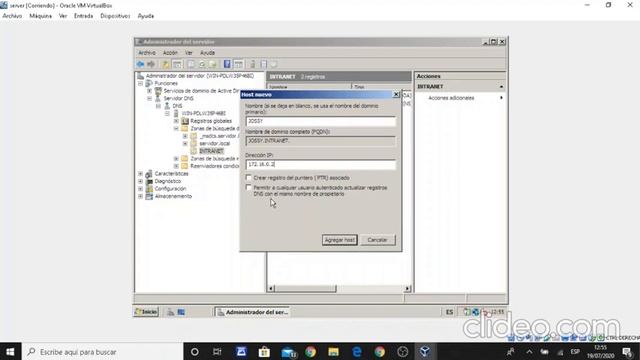This screenshot has width=640, height=360.
Task: Click the Registros globales folder icon
Action: pos(185,121)
